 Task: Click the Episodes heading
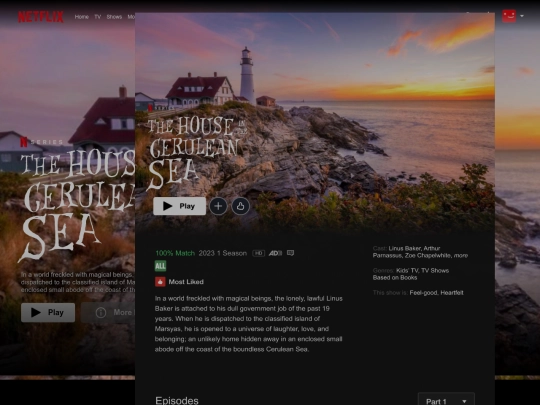point(177,401)
